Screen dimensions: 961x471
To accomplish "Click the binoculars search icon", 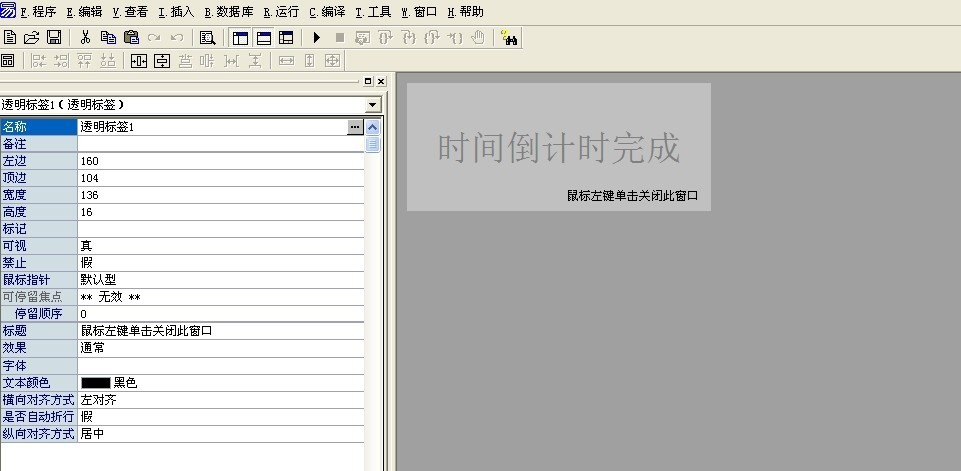I will coord(509,38).
